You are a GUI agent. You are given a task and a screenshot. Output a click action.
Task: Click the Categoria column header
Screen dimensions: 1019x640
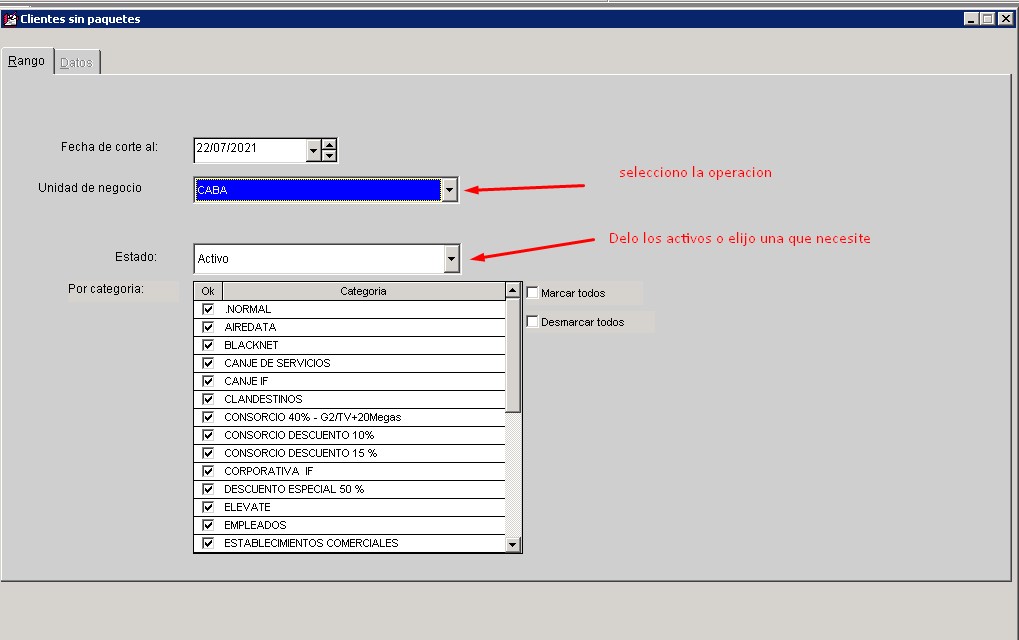[363, 291]
